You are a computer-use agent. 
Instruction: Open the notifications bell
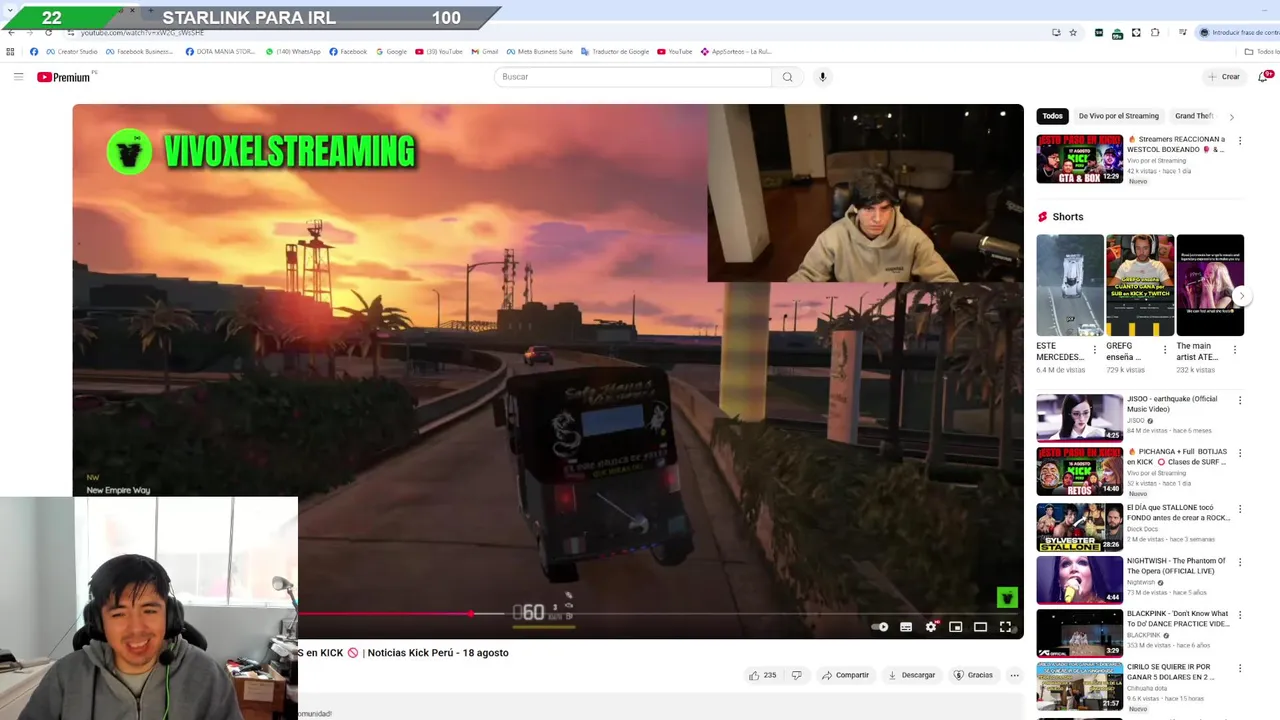point(1265,77)
